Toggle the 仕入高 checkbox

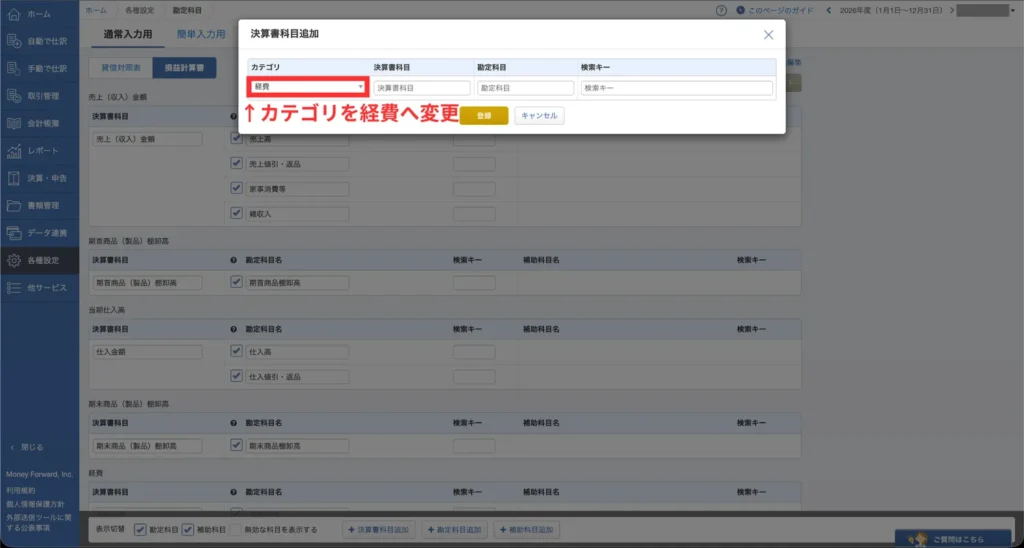(x=236, y=351)
